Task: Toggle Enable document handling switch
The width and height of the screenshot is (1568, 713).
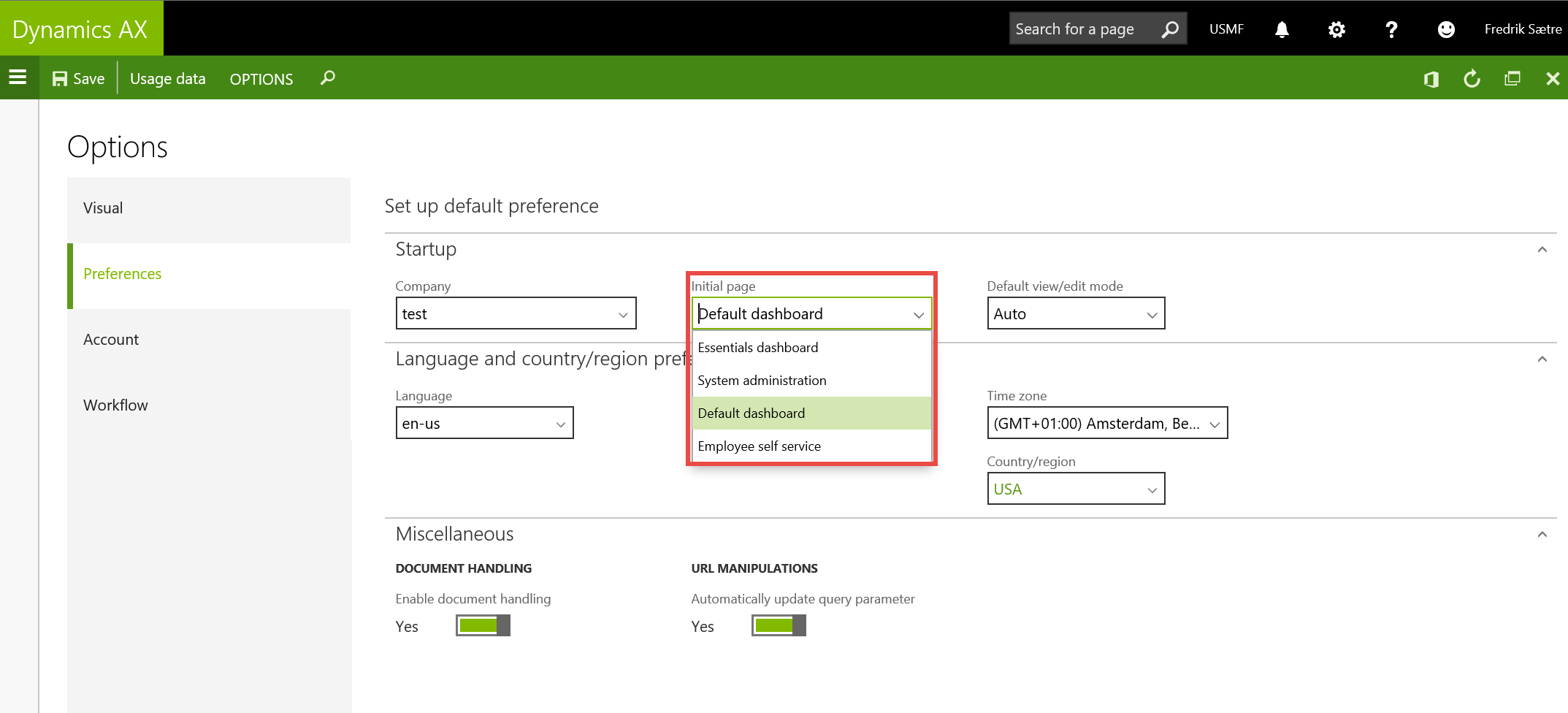Action: (x=483, y=625)
